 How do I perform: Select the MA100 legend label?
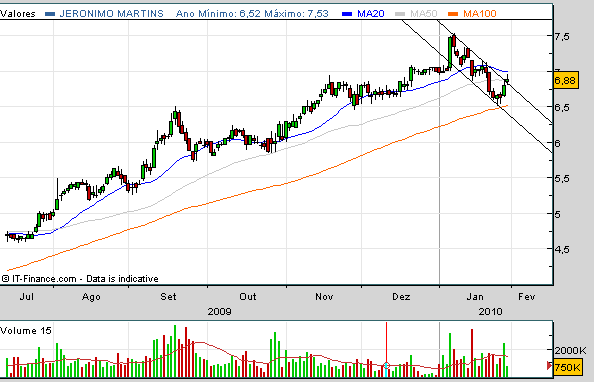[x=480, y=14]
